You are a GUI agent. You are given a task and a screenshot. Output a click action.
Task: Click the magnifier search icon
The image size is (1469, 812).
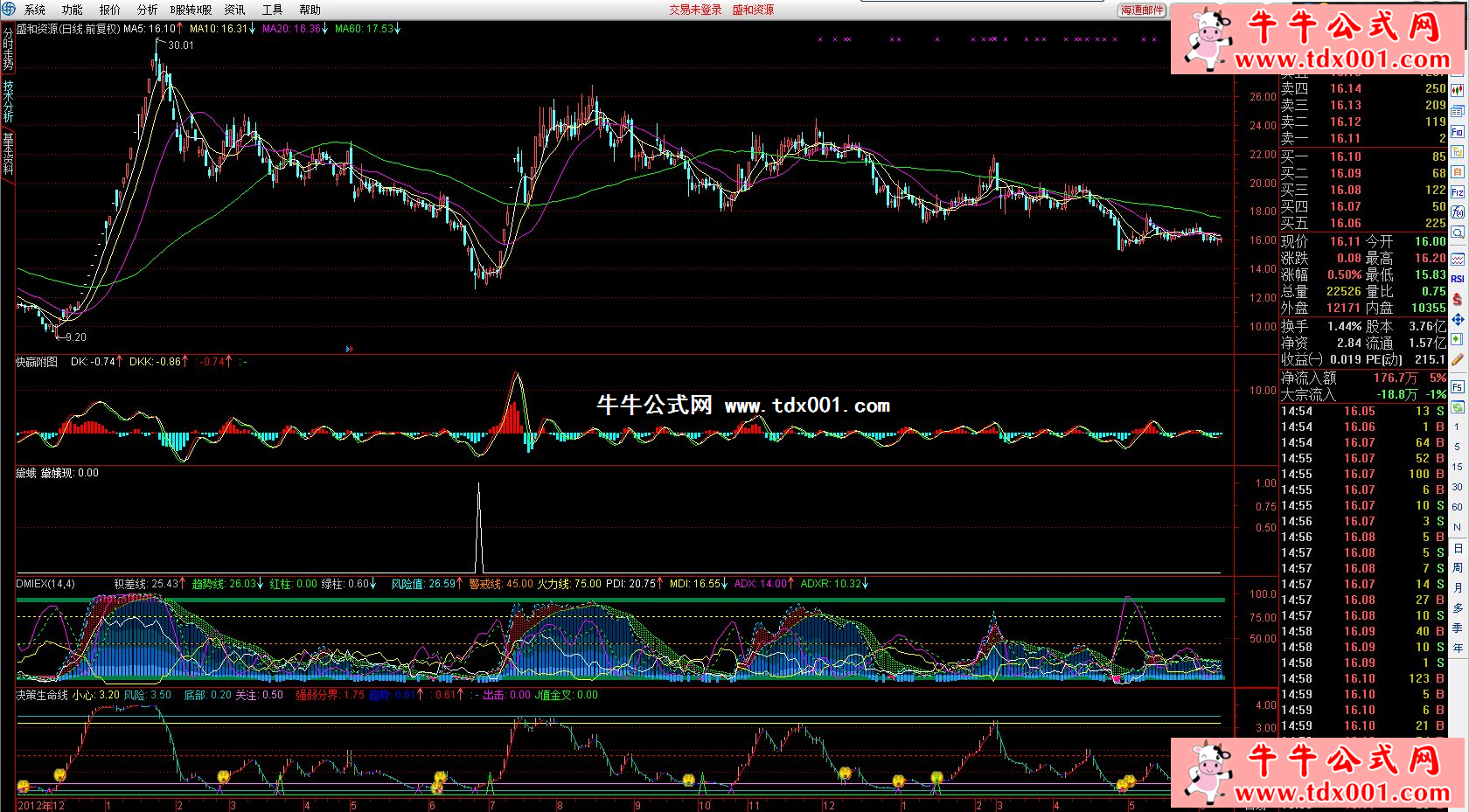(x=1458, y=232)
